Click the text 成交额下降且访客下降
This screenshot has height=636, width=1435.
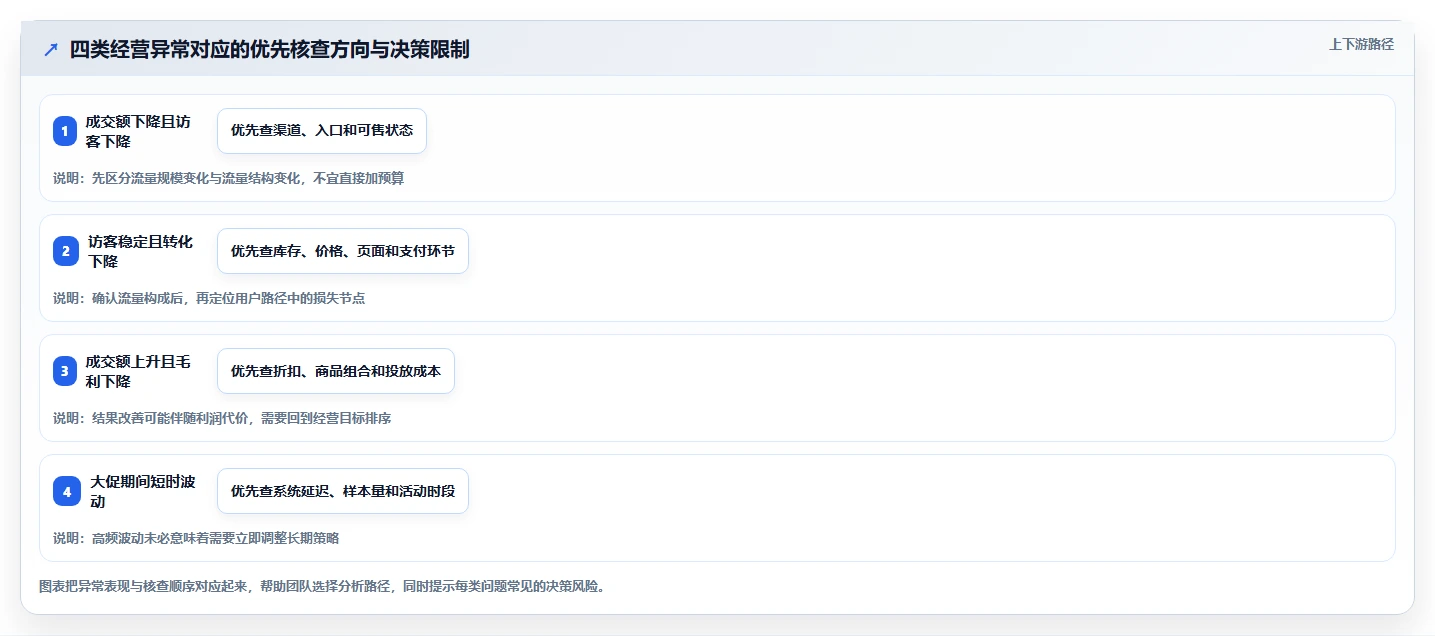pos(138,131)
